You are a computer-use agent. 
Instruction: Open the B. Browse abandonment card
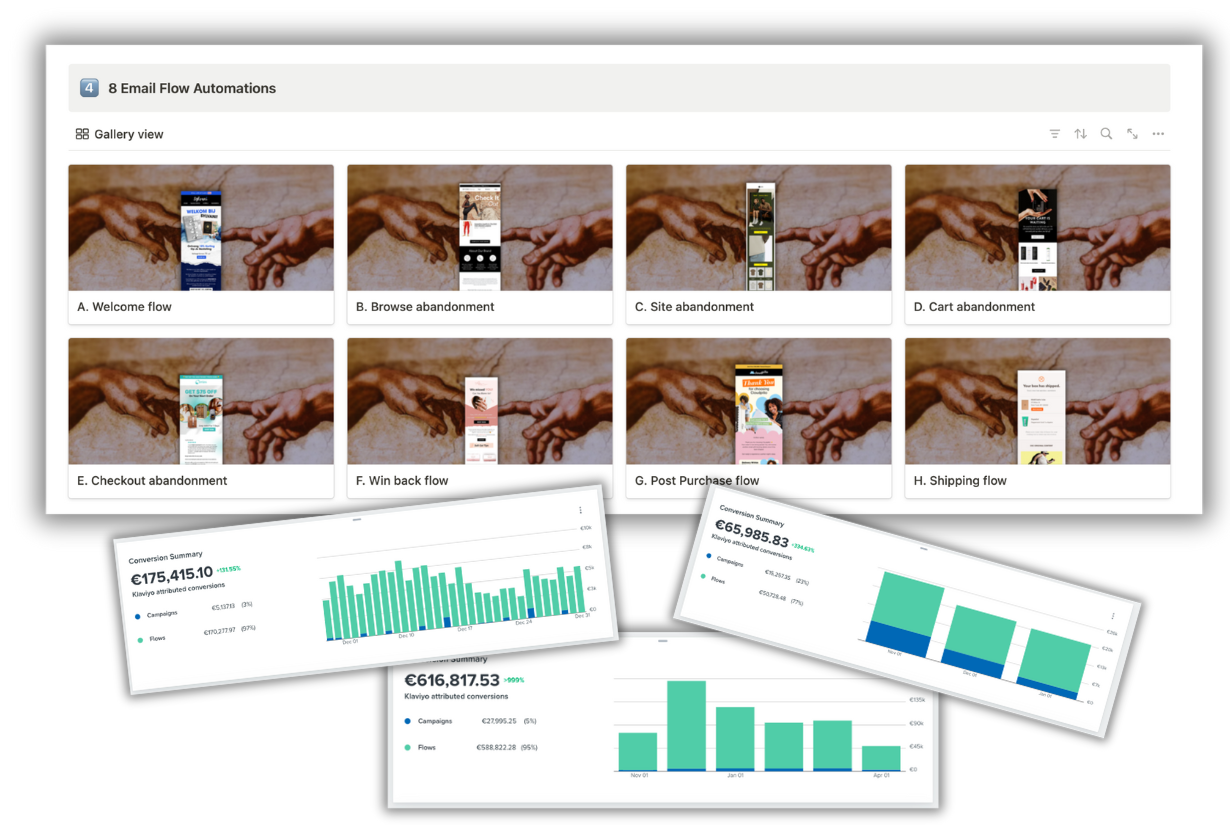(479, 243)
